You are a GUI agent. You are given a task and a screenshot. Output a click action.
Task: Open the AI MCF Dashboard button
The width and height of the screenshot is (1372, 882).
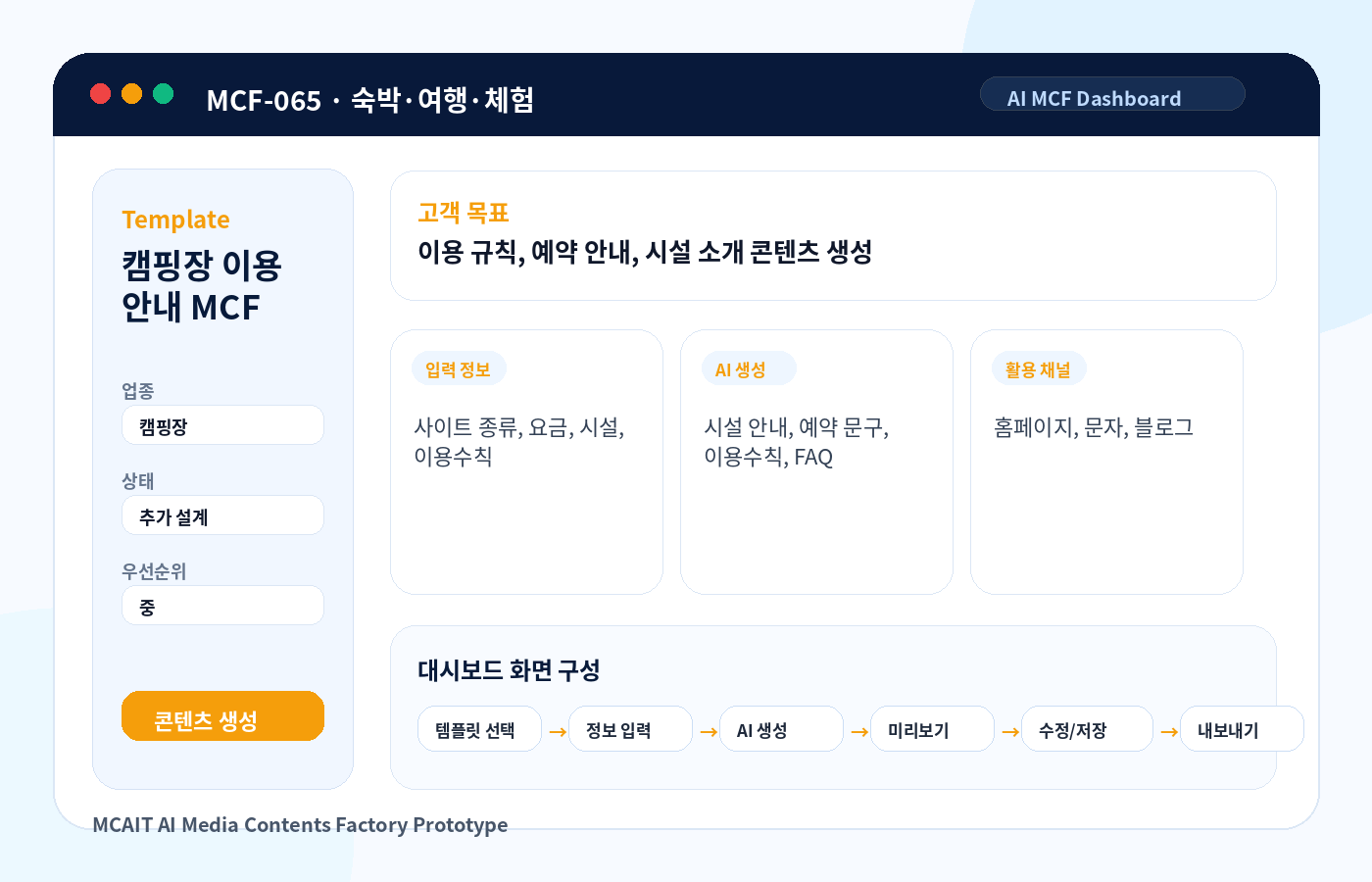tap(1112, 94)
